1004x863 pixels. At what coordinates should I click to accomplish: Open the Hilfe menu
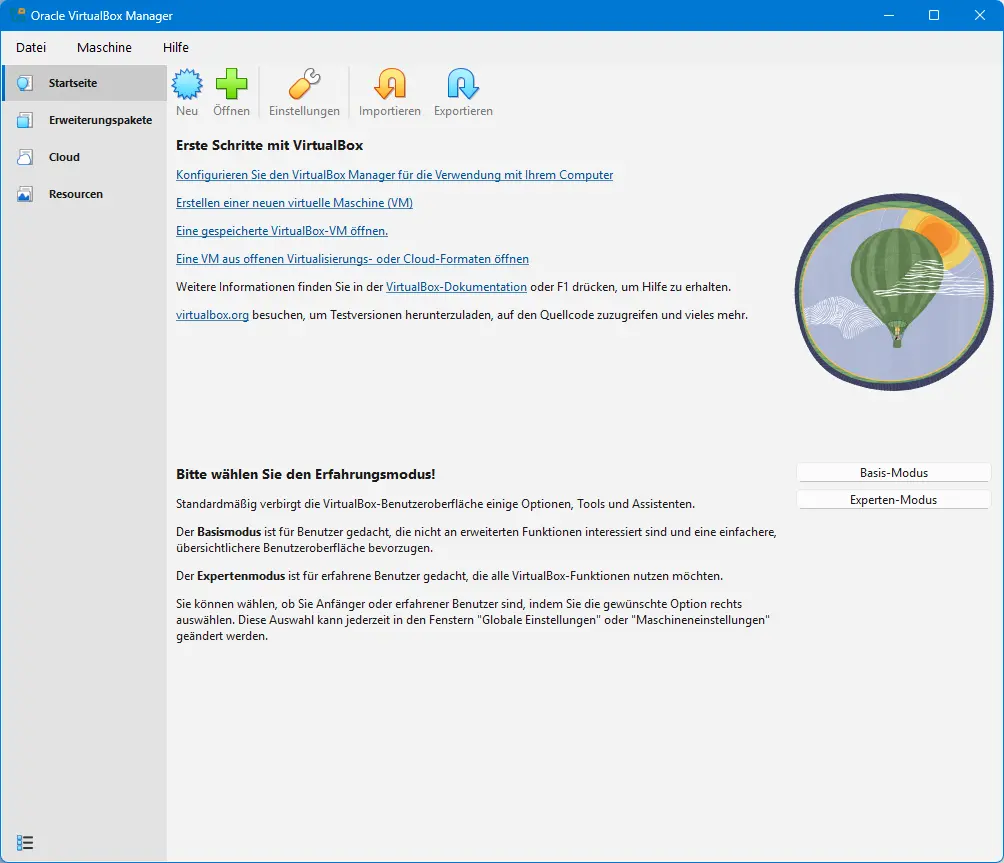(x=175, y=47)
